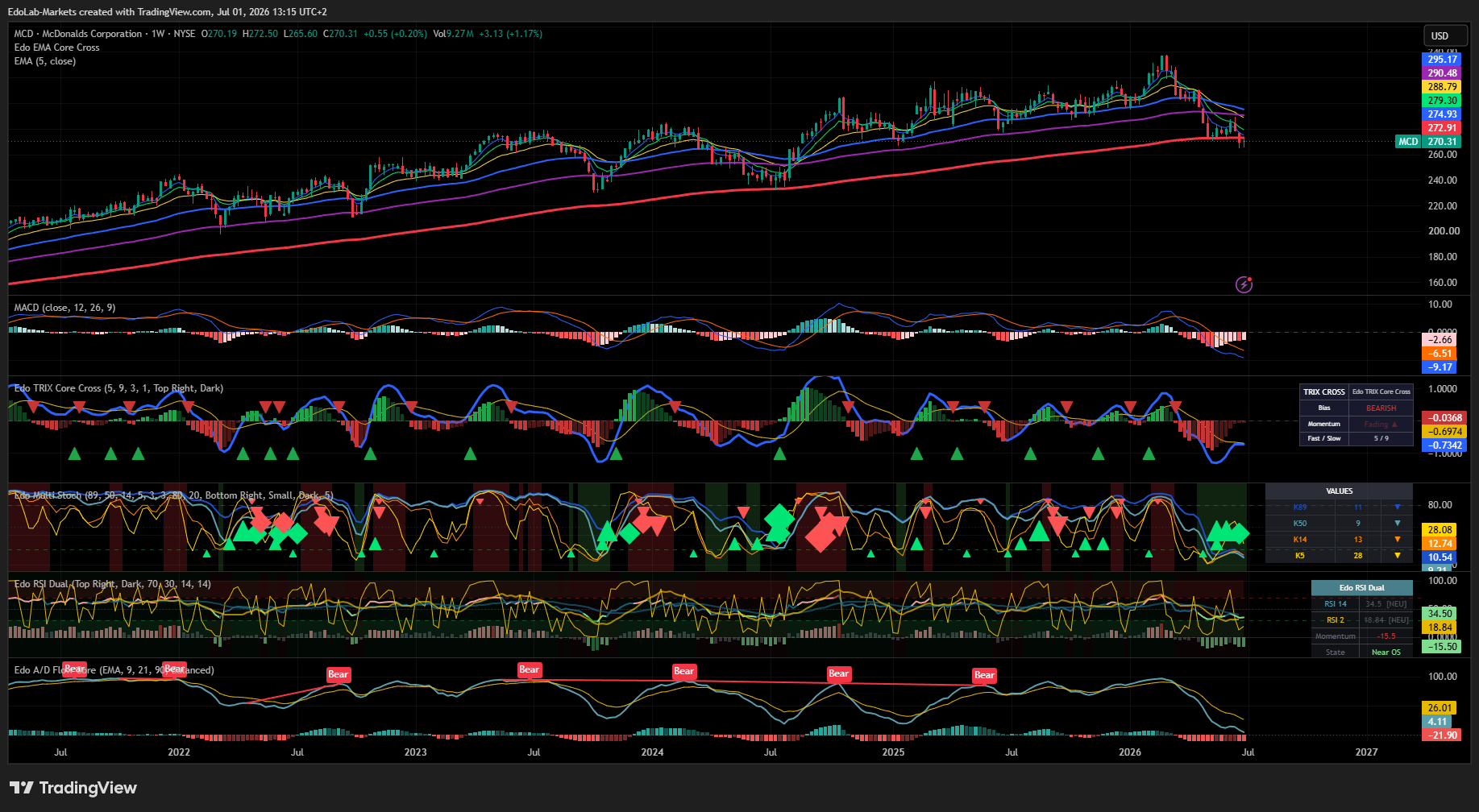
Task: Click the orange 12.74 stochastic scale label
Action: coord(1440,544)
